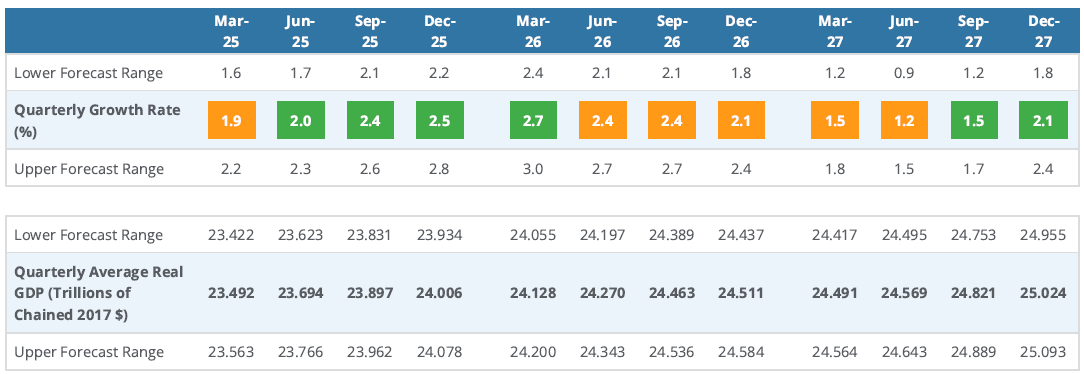The image size is (1084, 374).
Task: Click the GDP value 25.024
Action: [1043, 292]
